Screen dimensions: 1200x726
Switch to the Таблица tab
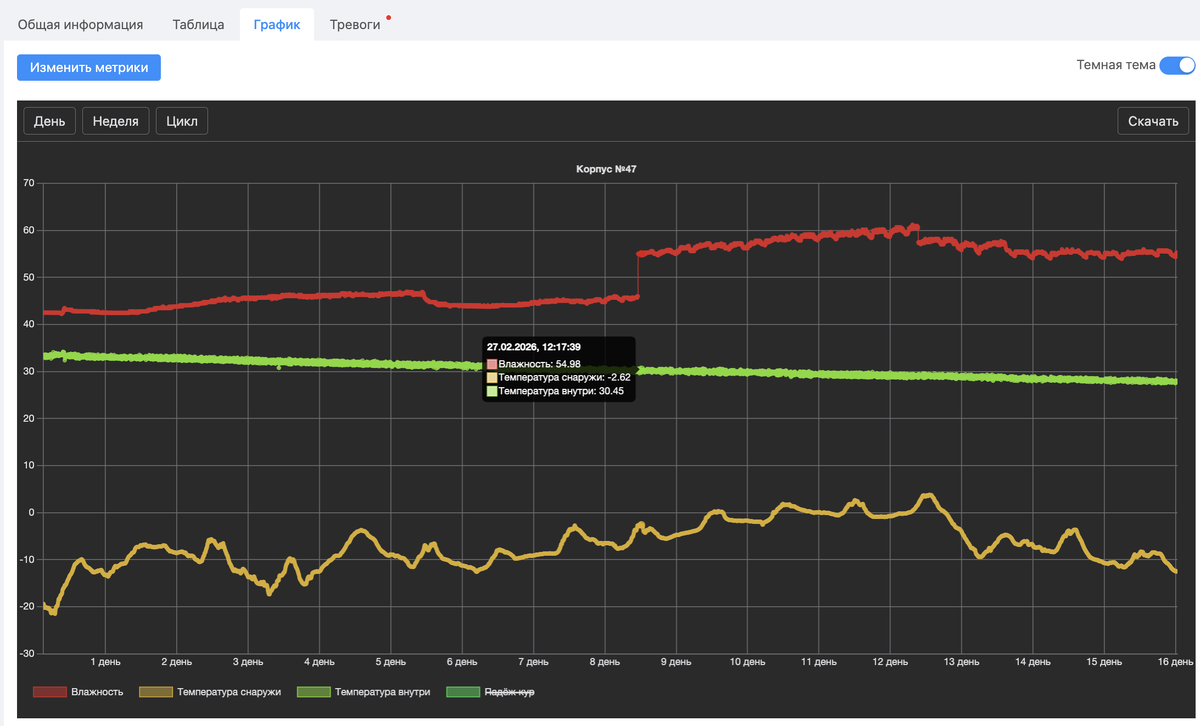point(198,24)
